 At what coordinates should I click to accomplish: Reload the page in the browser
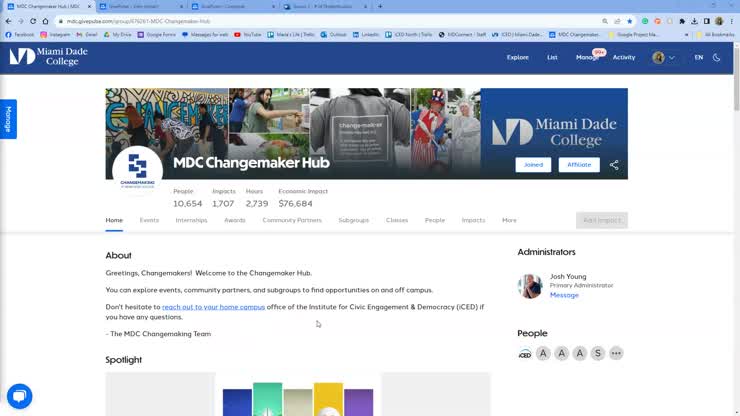(33, 21)
